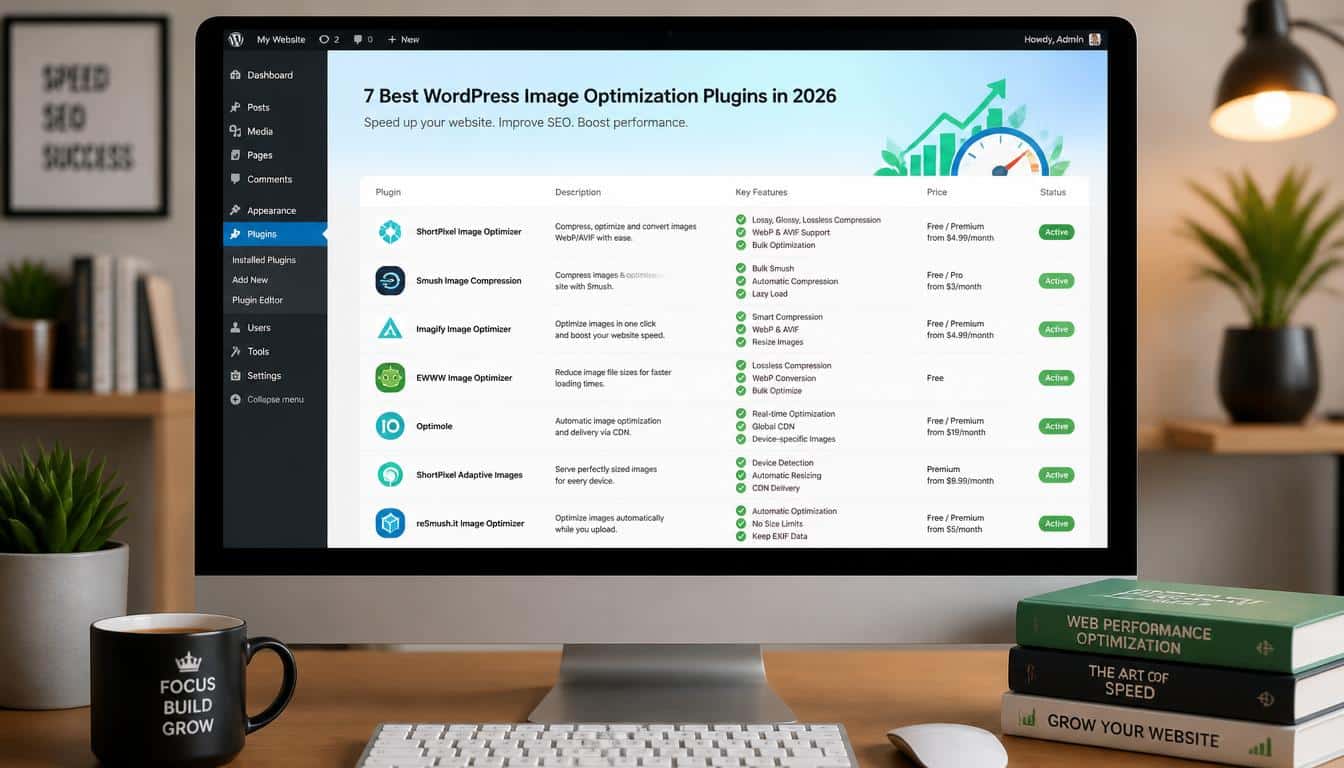Select the Plugins menu item
The image size is (1344, 768).
(x=275, y=234)
